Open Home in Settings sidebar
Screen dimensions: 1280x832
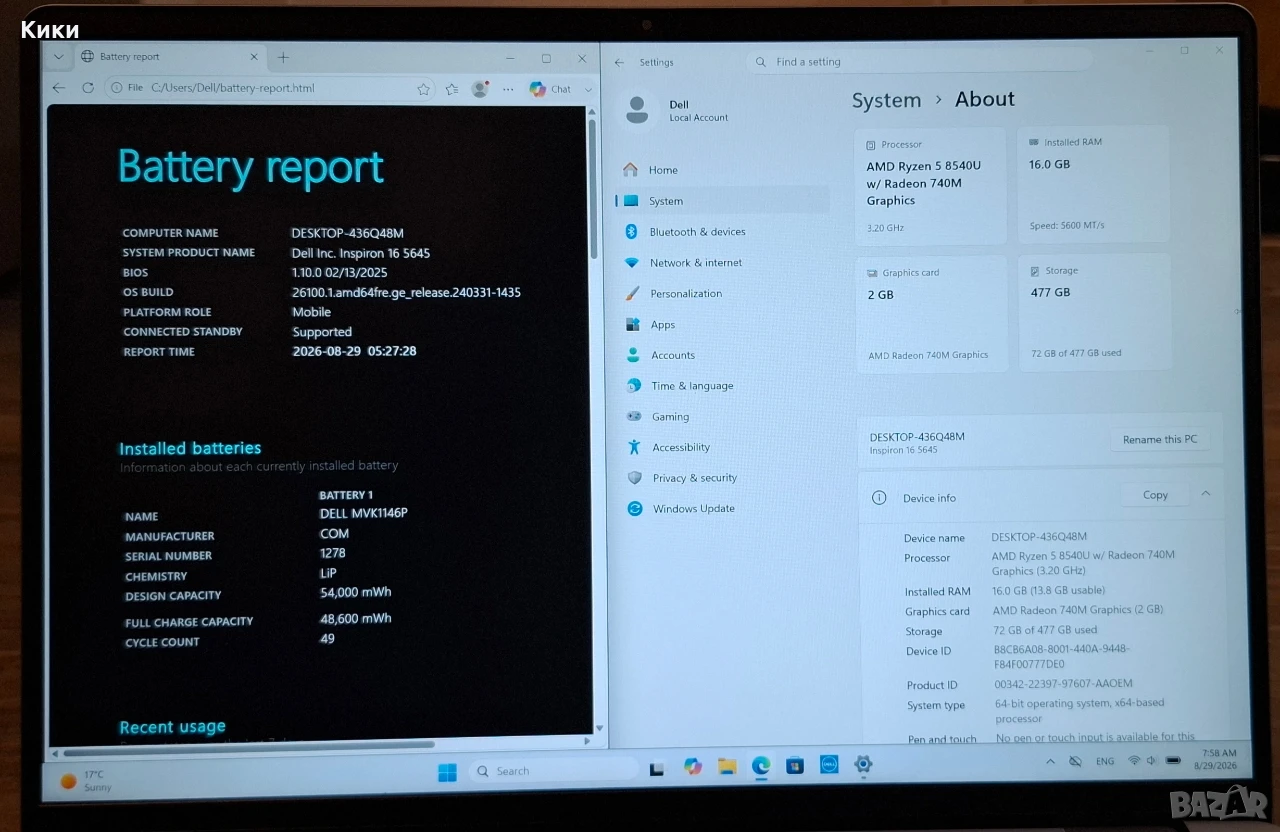tap(722, 170)
